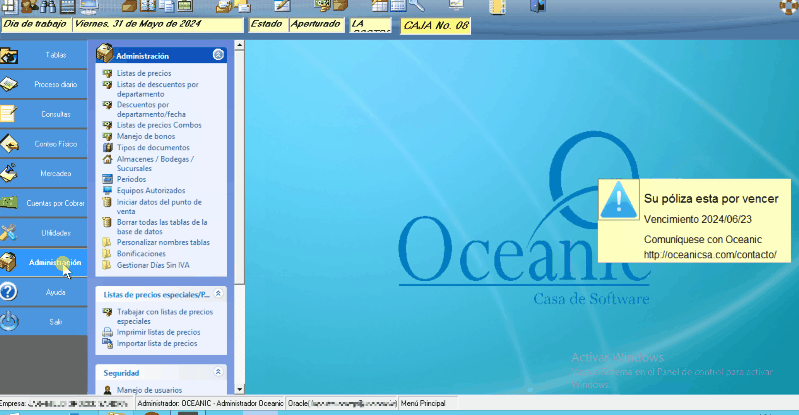Click the house icon for Almacenes / Bodegas
The width and height of the screenshot is (799, 415).
(x=108, y=158)
